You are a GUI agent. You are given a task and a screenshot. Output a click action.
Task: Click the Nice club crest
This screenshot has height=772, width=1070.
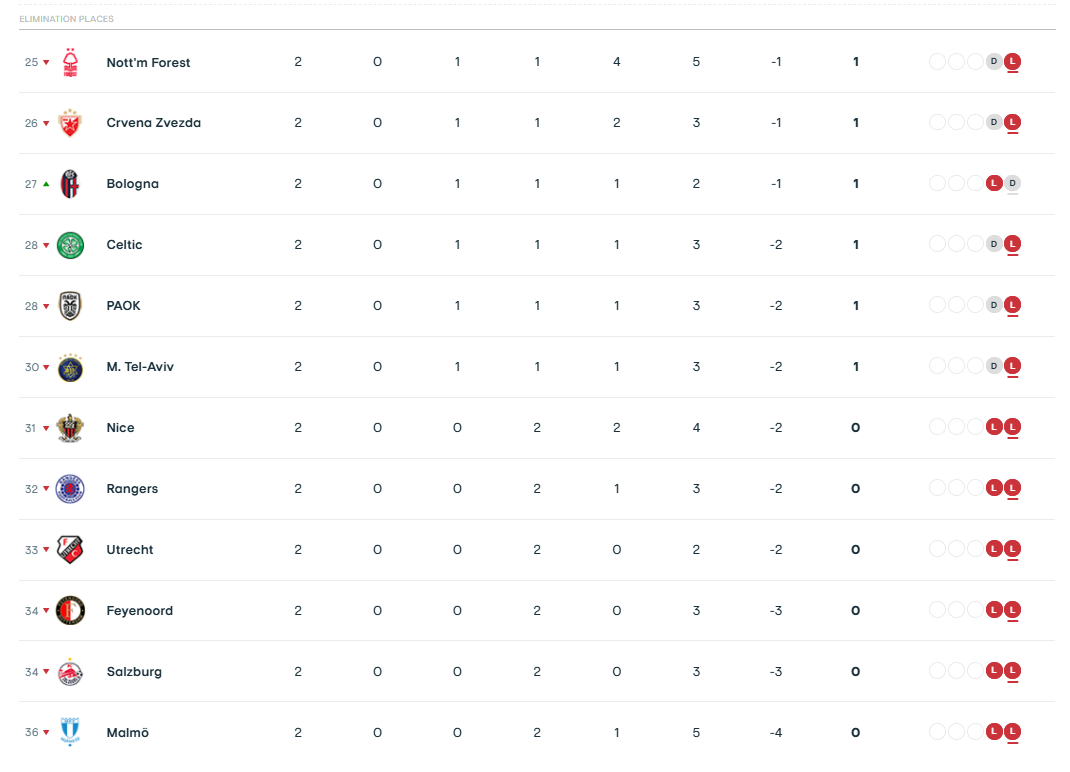70,428
